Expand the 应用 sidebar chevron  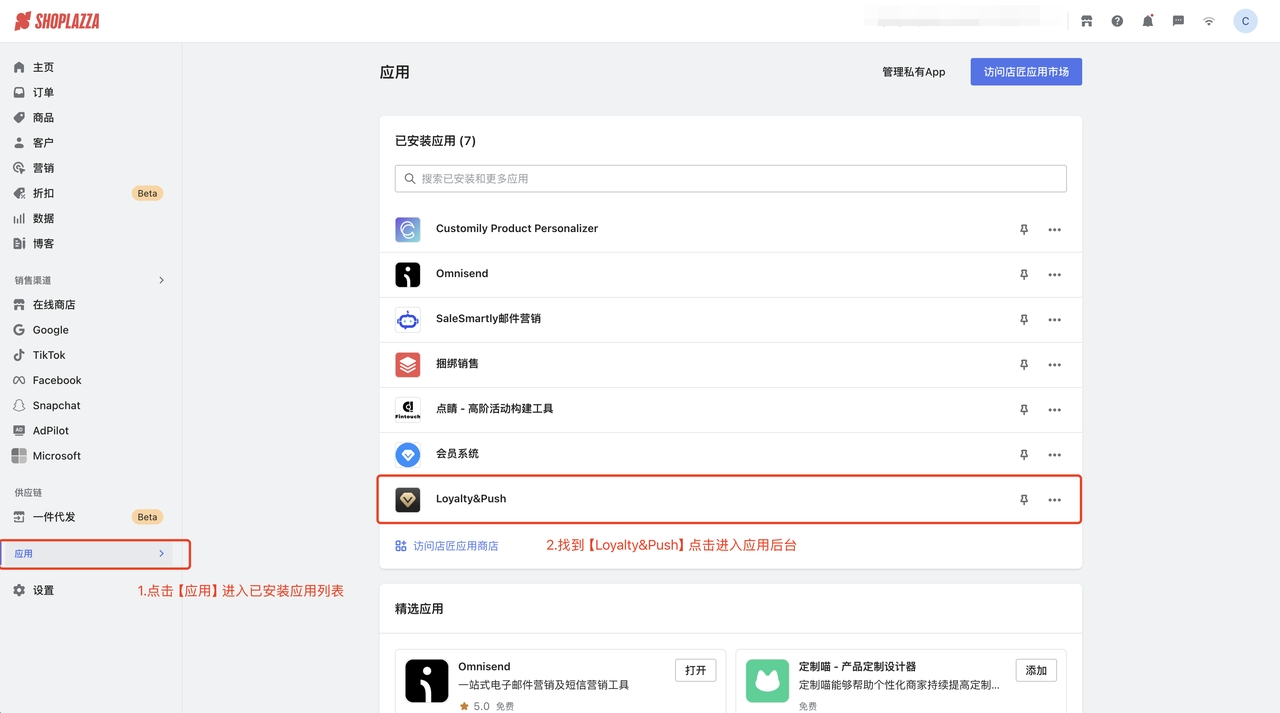(162, 553)
